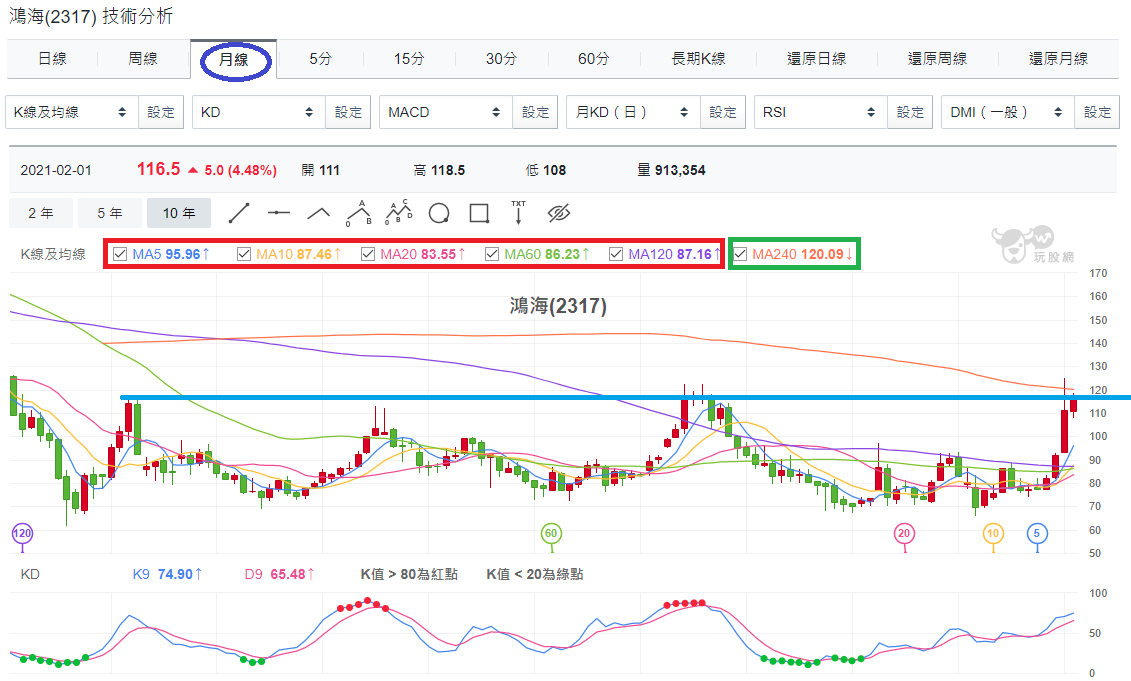1131x681 pixels.
Task: Click 設定 next to RSI dropdown
Action: click(x=910, y=113)
